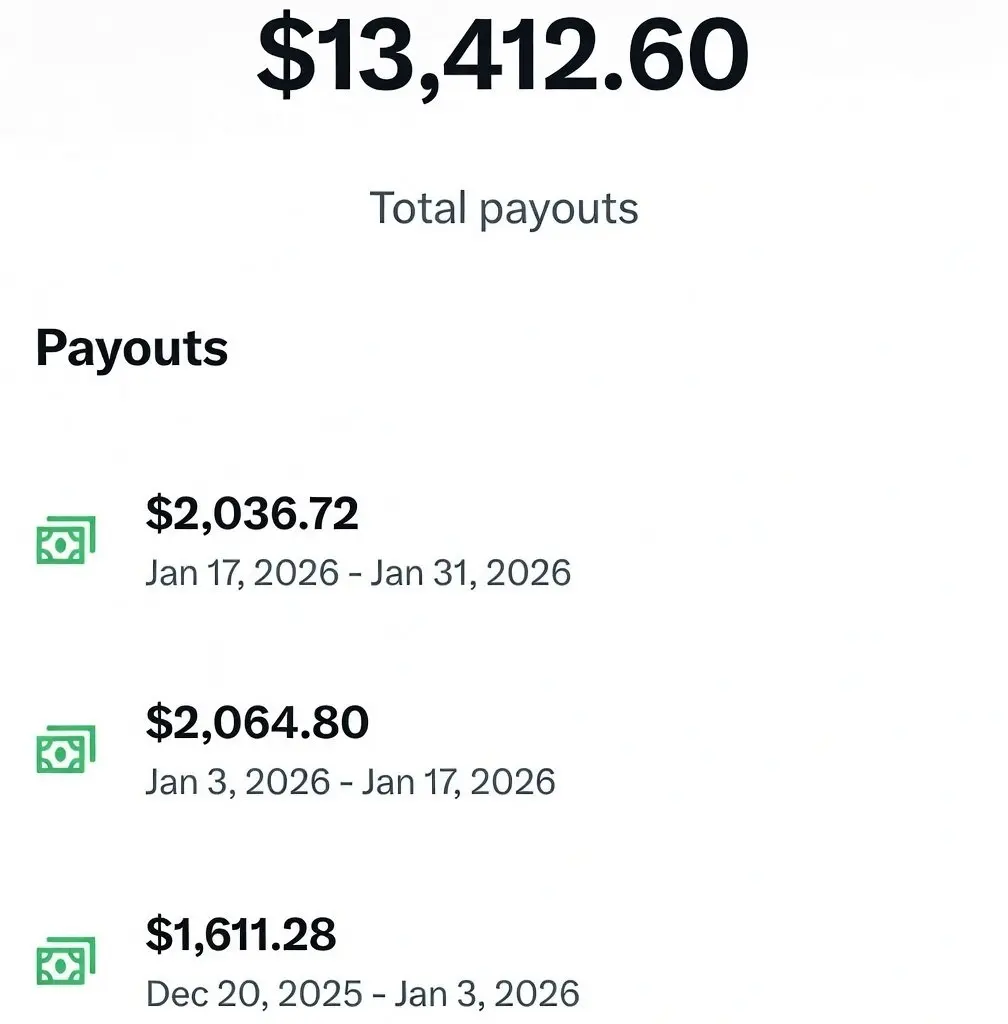Click the end date under the $1,611.28 payout
Viewport: 1008px width, 1024px height.
487,994
